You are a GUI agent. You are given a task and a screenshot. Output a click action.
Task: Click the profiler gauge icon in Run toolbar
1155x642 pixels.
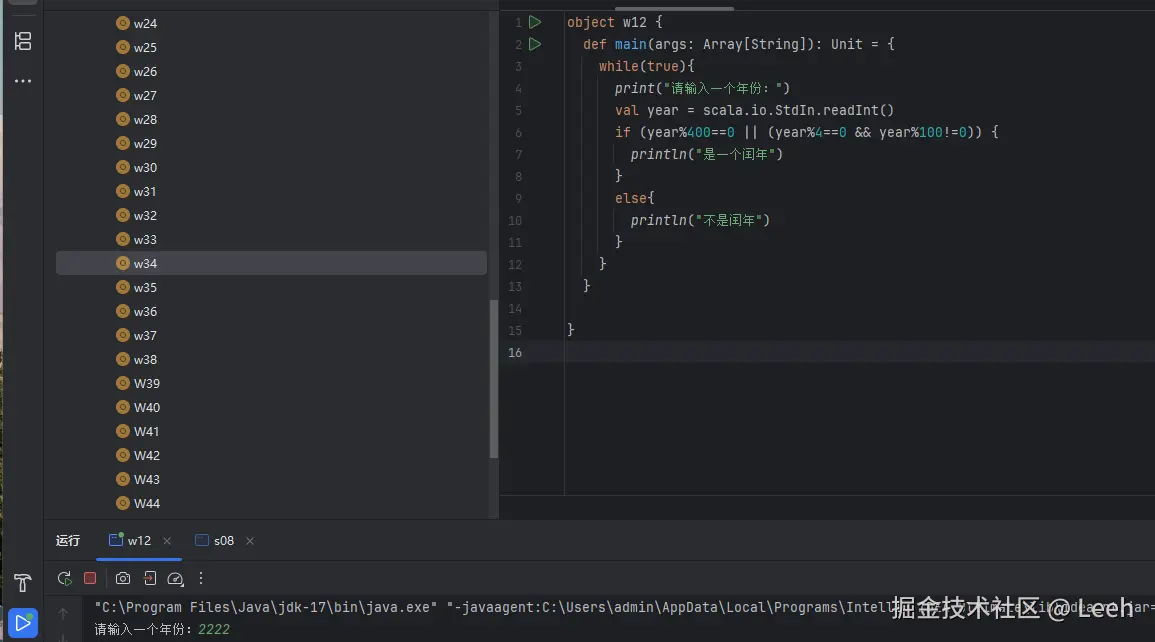175,579
